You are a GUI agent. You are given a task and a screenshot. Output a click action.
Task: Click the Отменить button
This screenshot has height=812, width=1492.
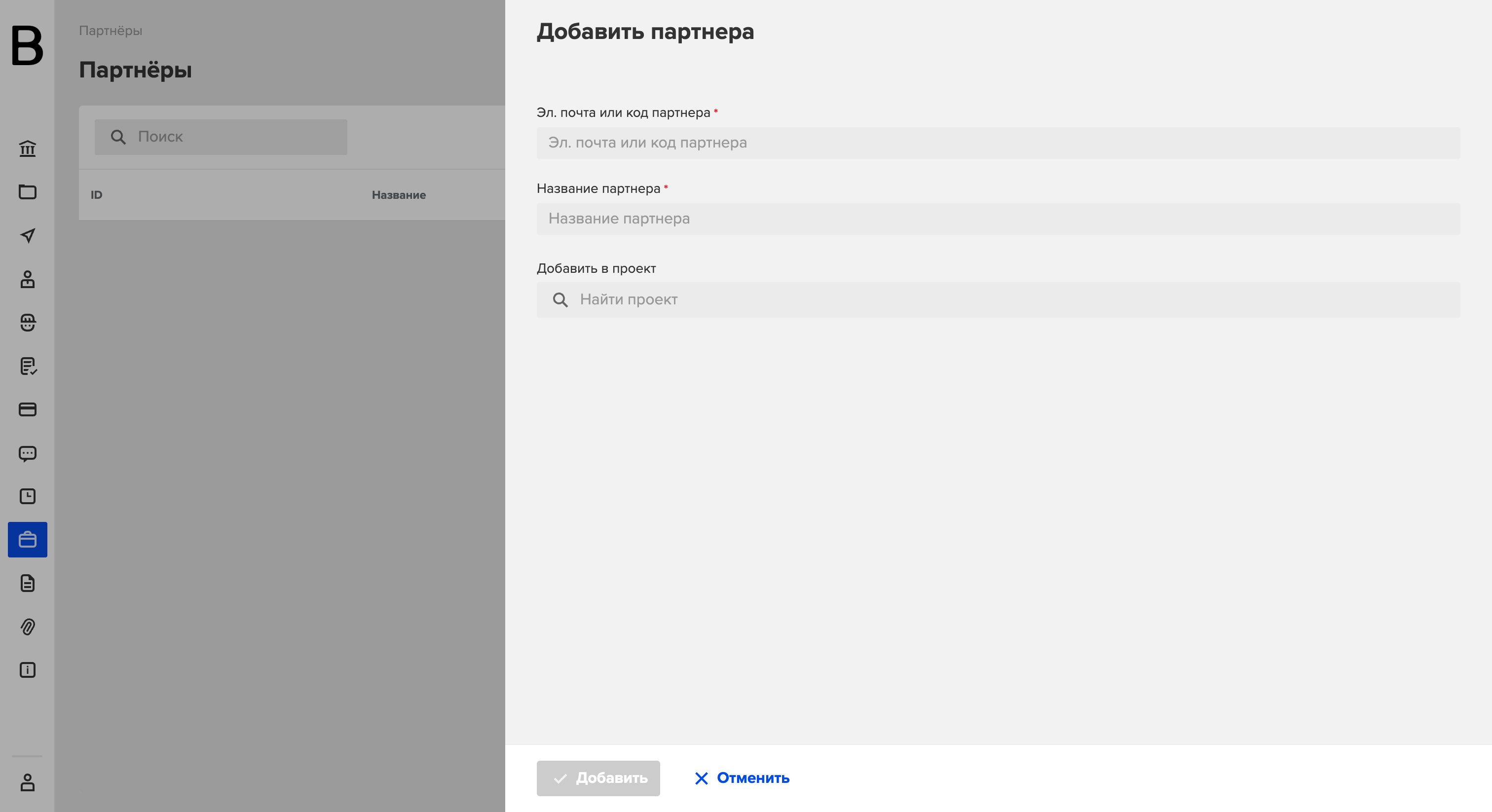(742, 778)
